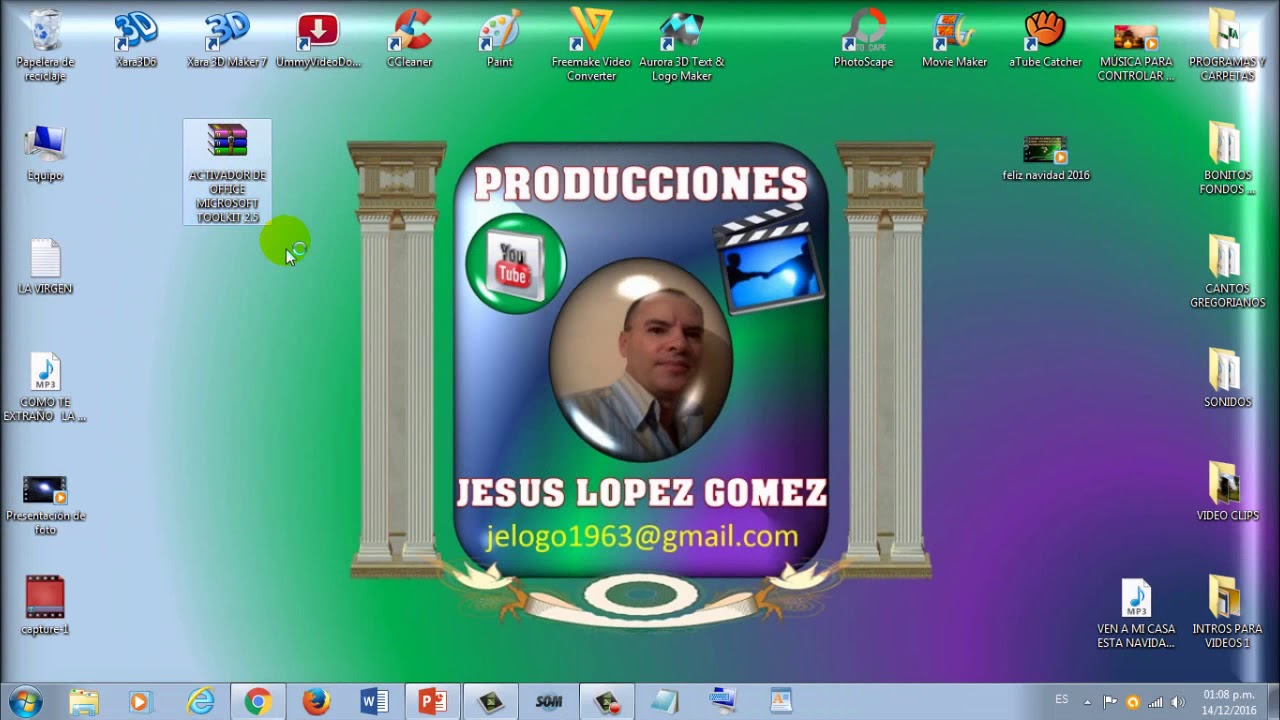
Task: Open Windows Media Player from taskbar
Action: click(x=140, y=702)
